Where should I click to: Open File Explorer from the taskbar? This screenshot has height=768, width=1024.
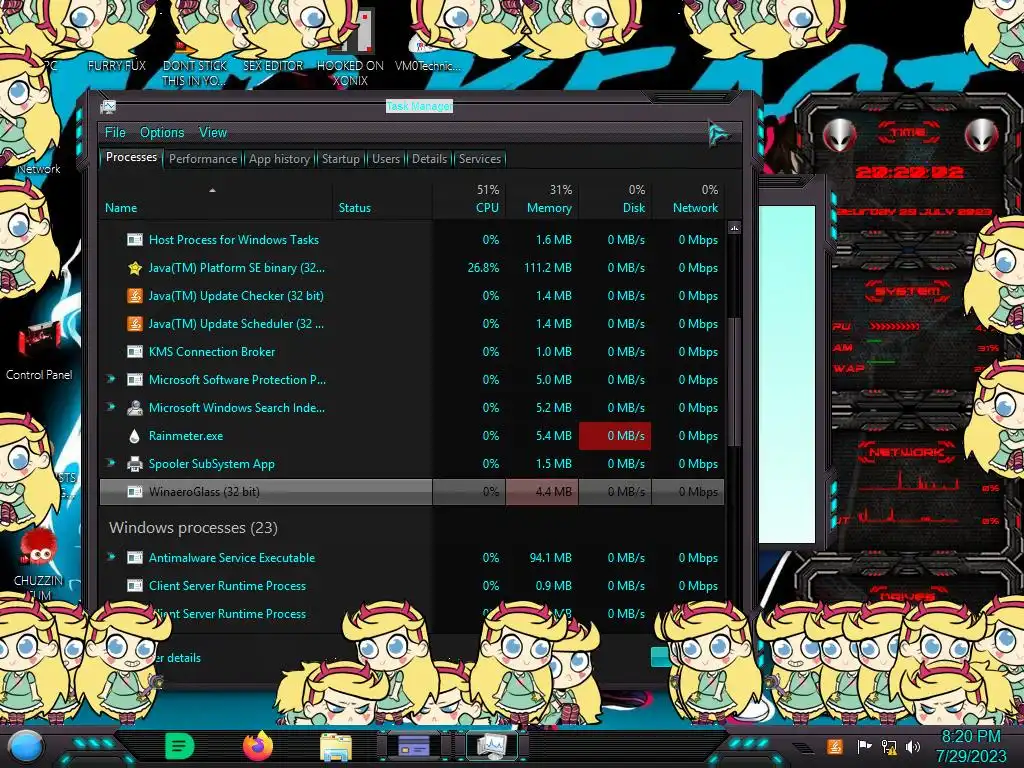coord(336,747)
